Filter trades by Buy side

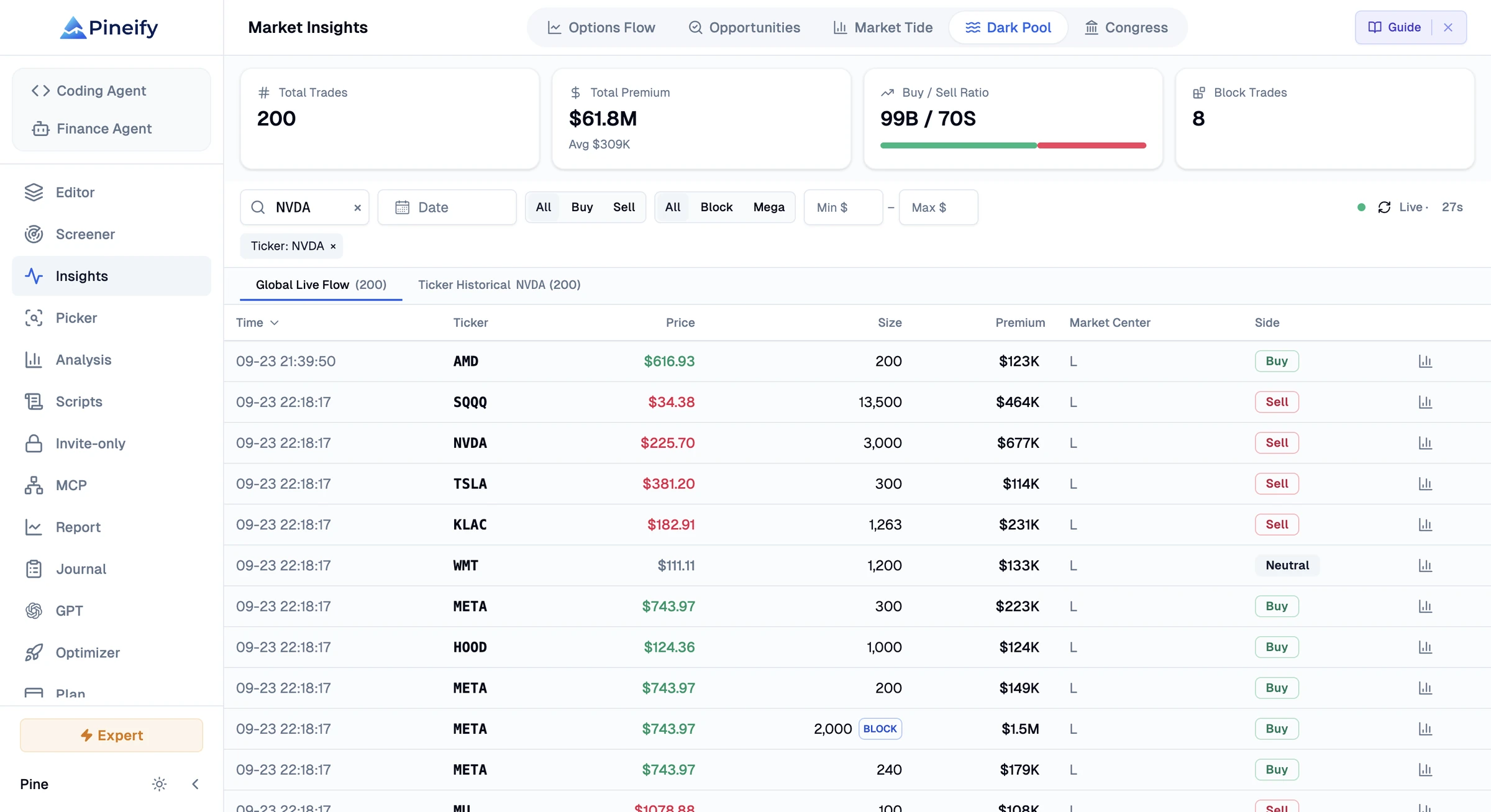582,207
